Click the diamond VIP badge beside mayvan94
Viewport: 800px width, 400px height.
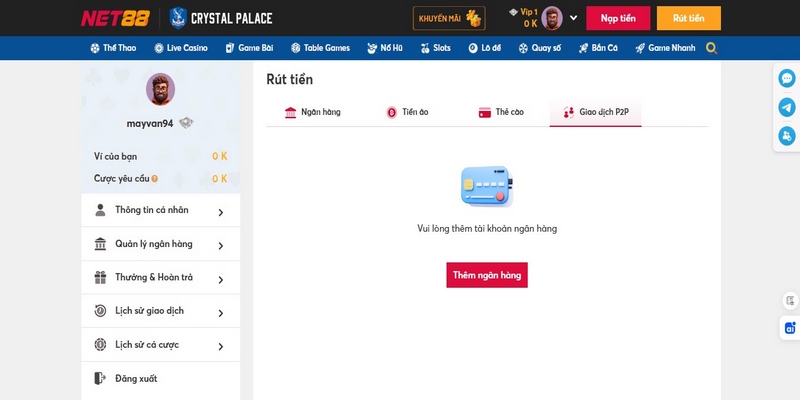click(x=186, y=123)
